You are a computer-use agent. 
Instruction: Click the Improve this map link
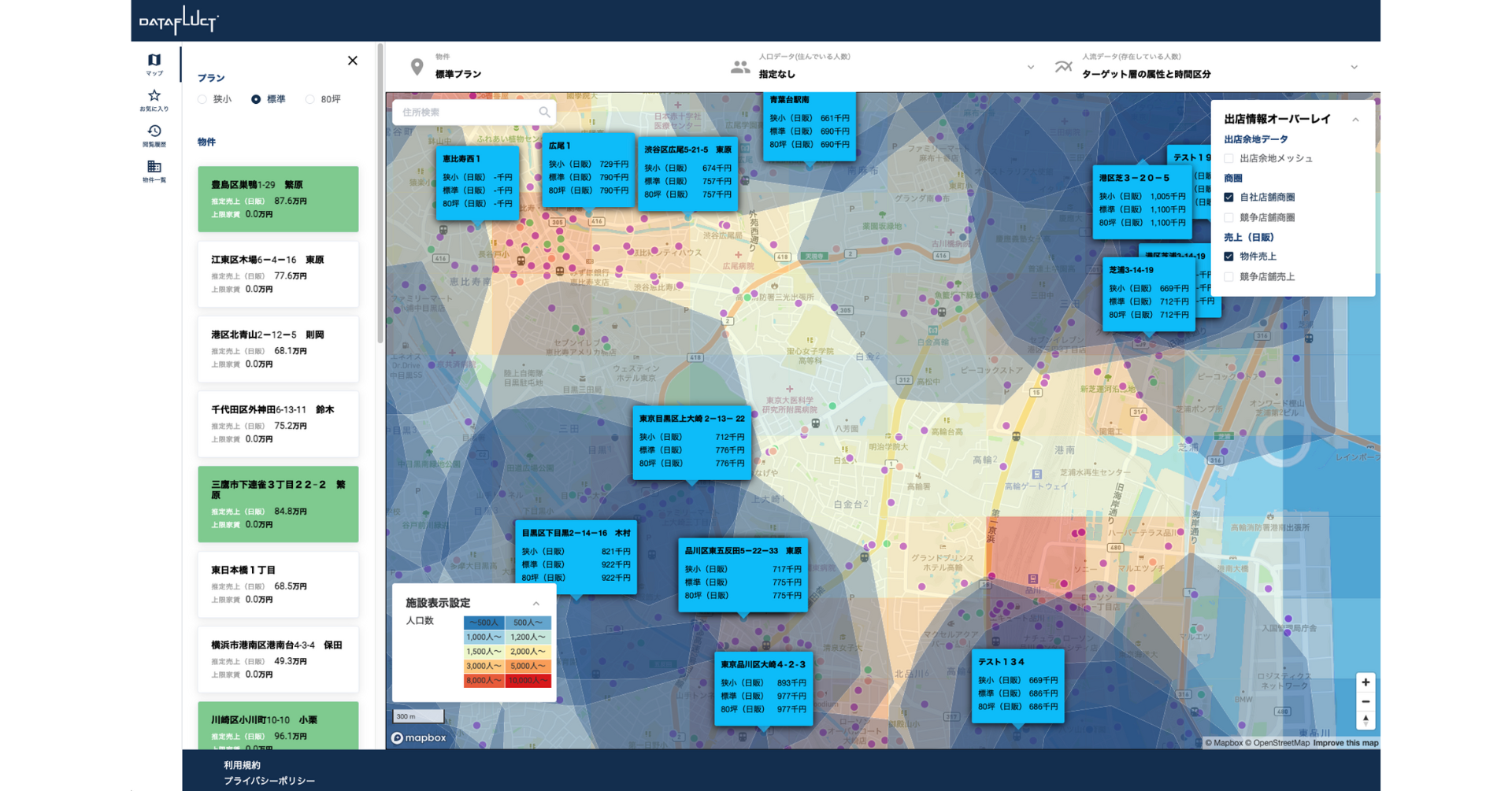[1346, 743]
